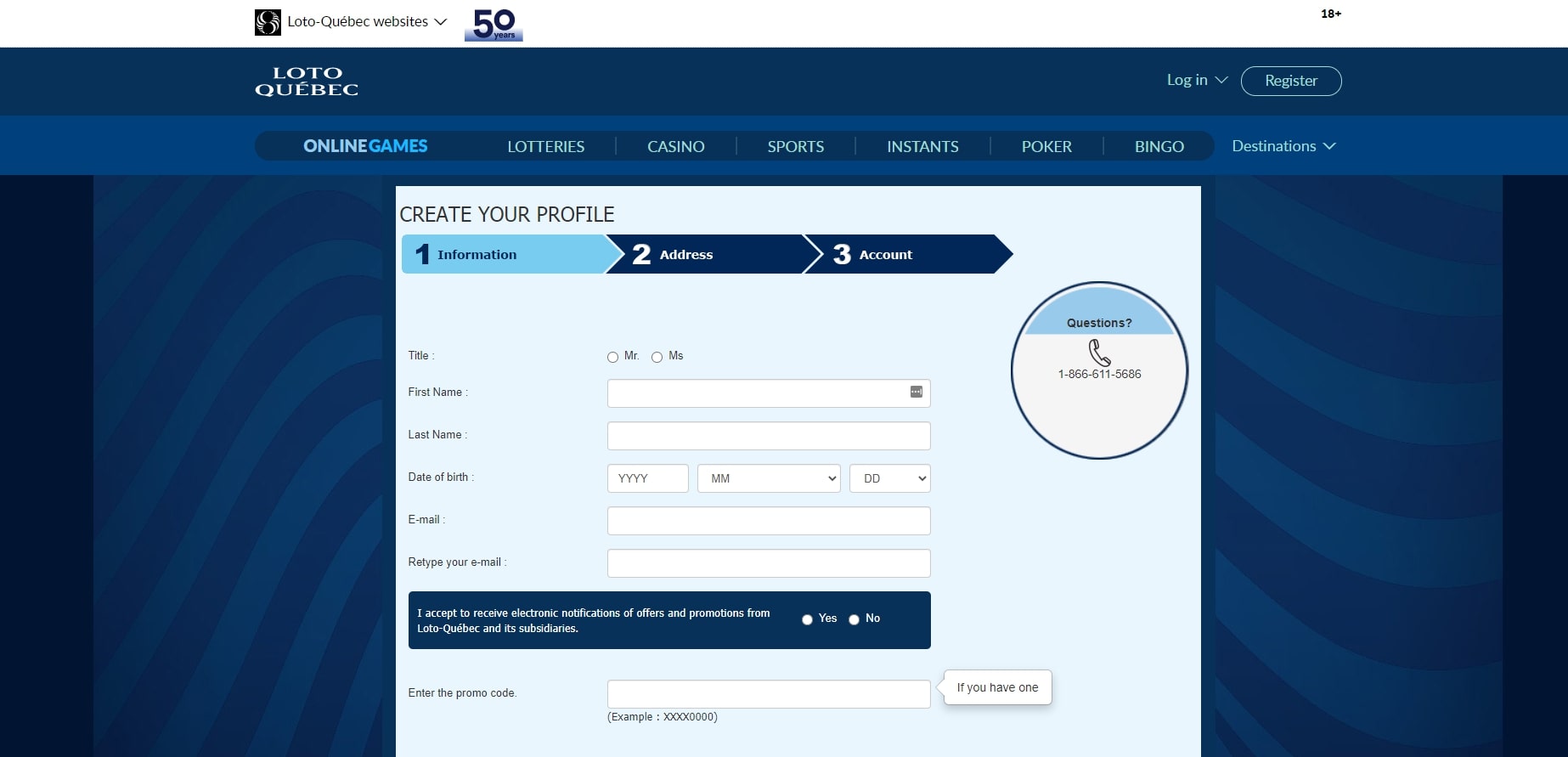1568x757 pixels.
Task: Click the Register button
Action: point(1291,81)
